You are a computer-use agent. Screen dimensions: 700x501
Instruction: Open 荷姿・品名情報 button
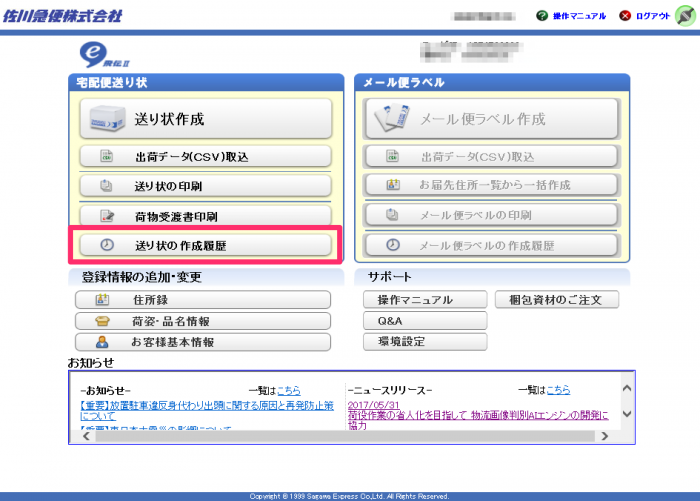(203, 321)
